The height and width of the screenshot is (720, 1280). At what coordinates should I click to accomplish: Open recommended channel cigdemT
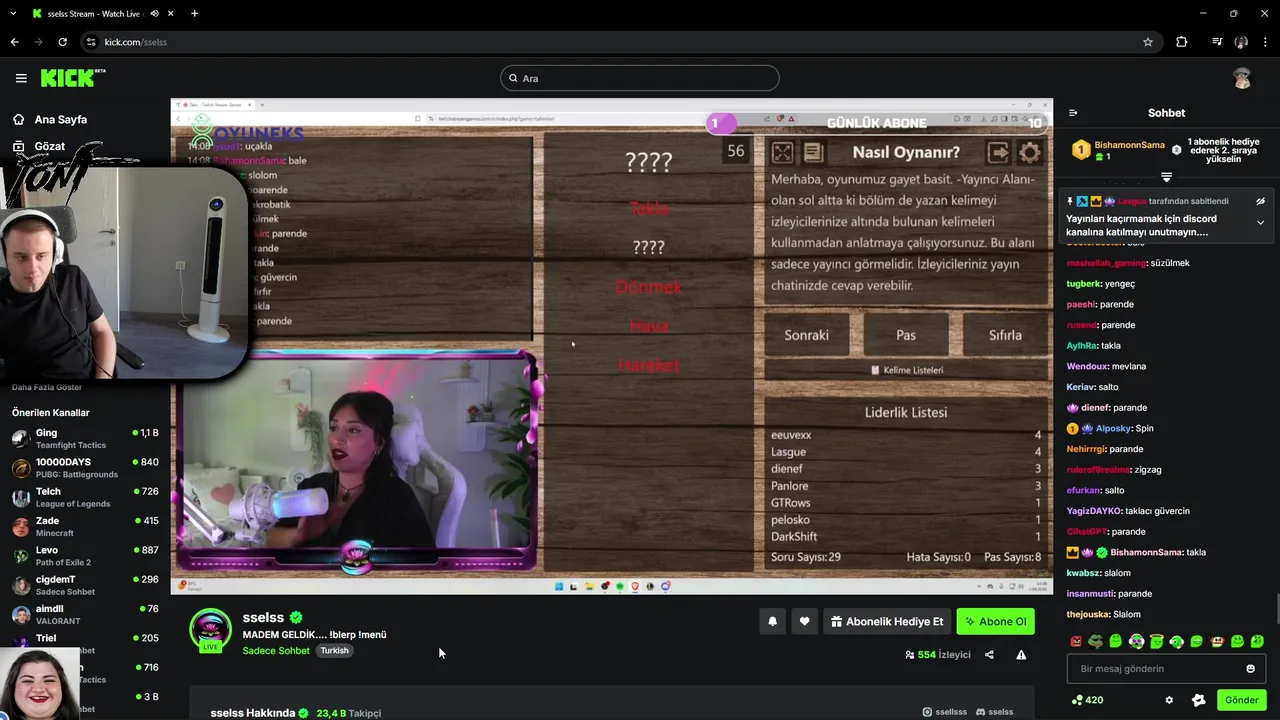[x=85, y=584]
